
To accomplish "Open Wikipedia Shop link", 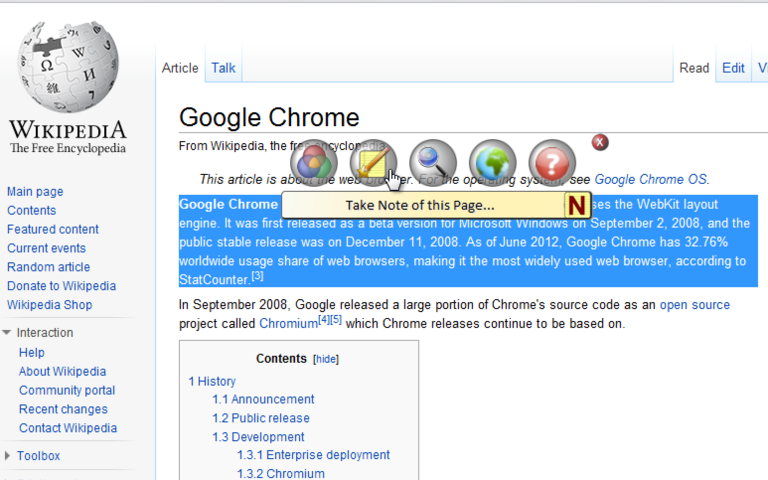I will [x=49, y=305].
